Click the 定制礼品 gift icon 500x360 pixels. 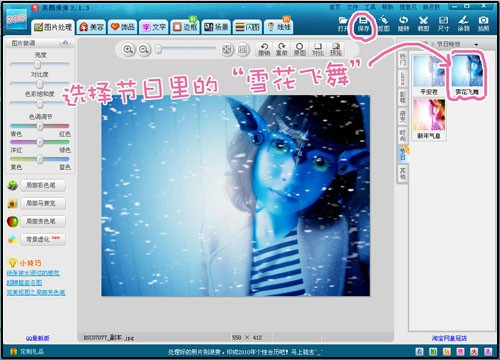(x=13, y=351)
